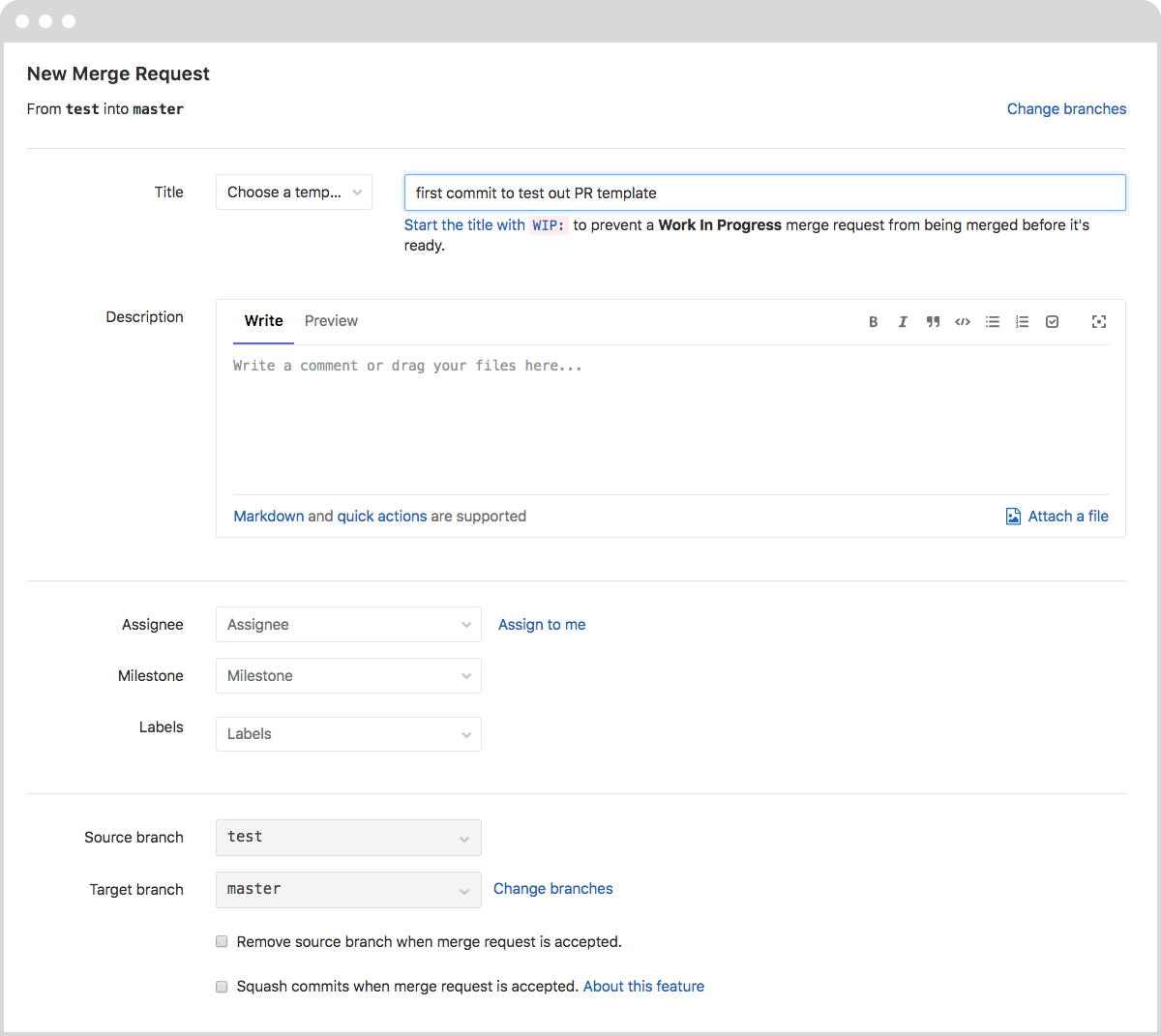Insert a task list in the description
The width and height of the screenshot is (1161, 1036).
click(x=1053, y=321)
